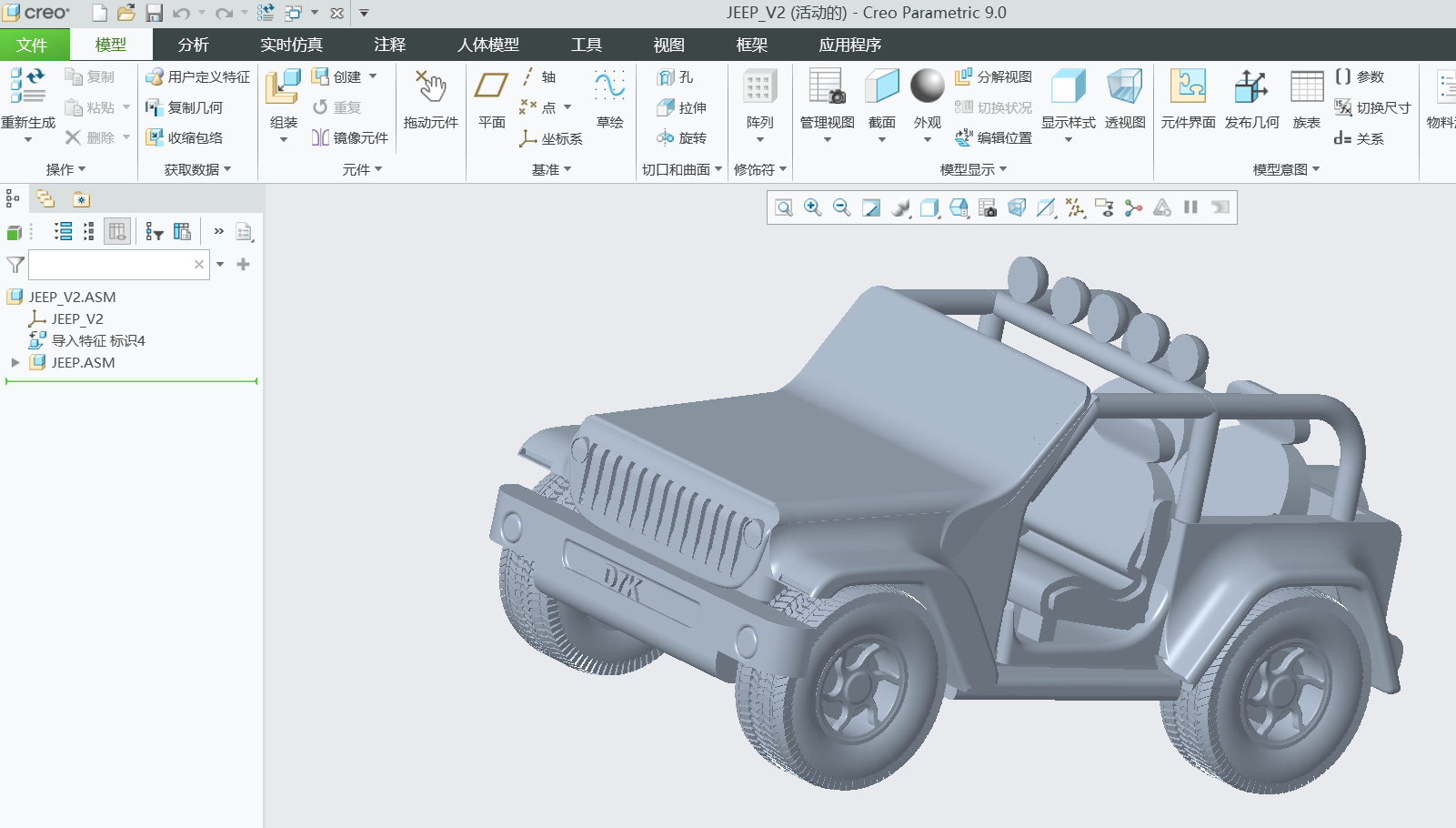Open saved orientations in graphics toolbar

[x=959, y=207]
